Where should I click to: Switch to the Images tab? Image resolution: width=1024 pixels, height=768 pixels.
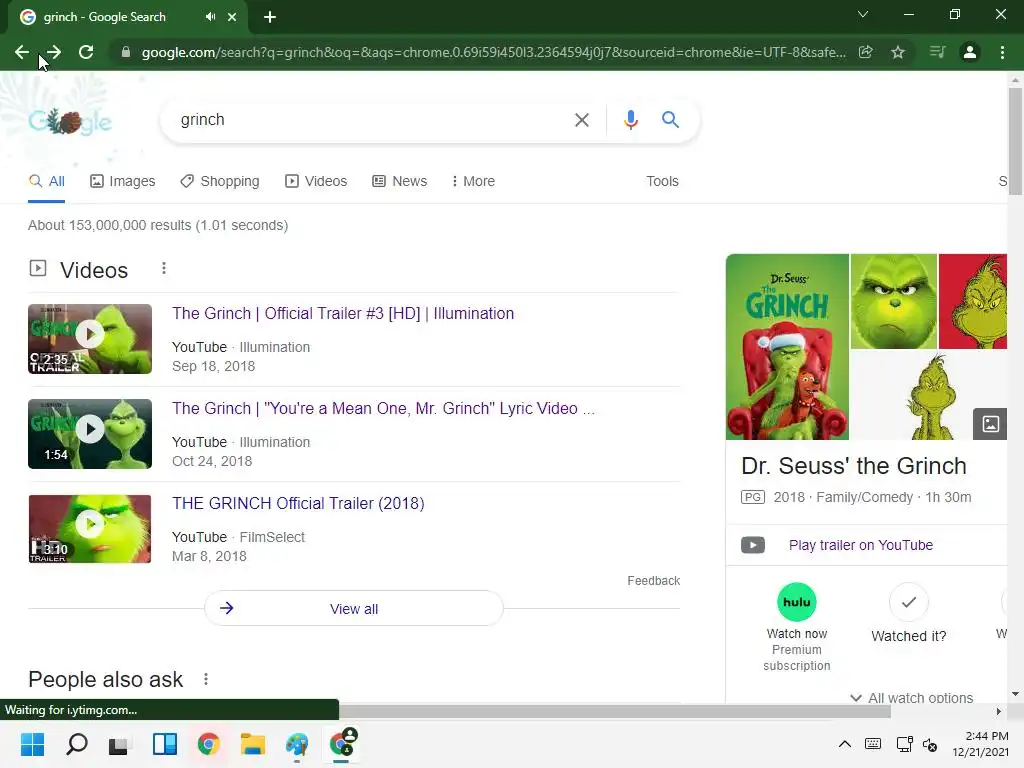123,182
